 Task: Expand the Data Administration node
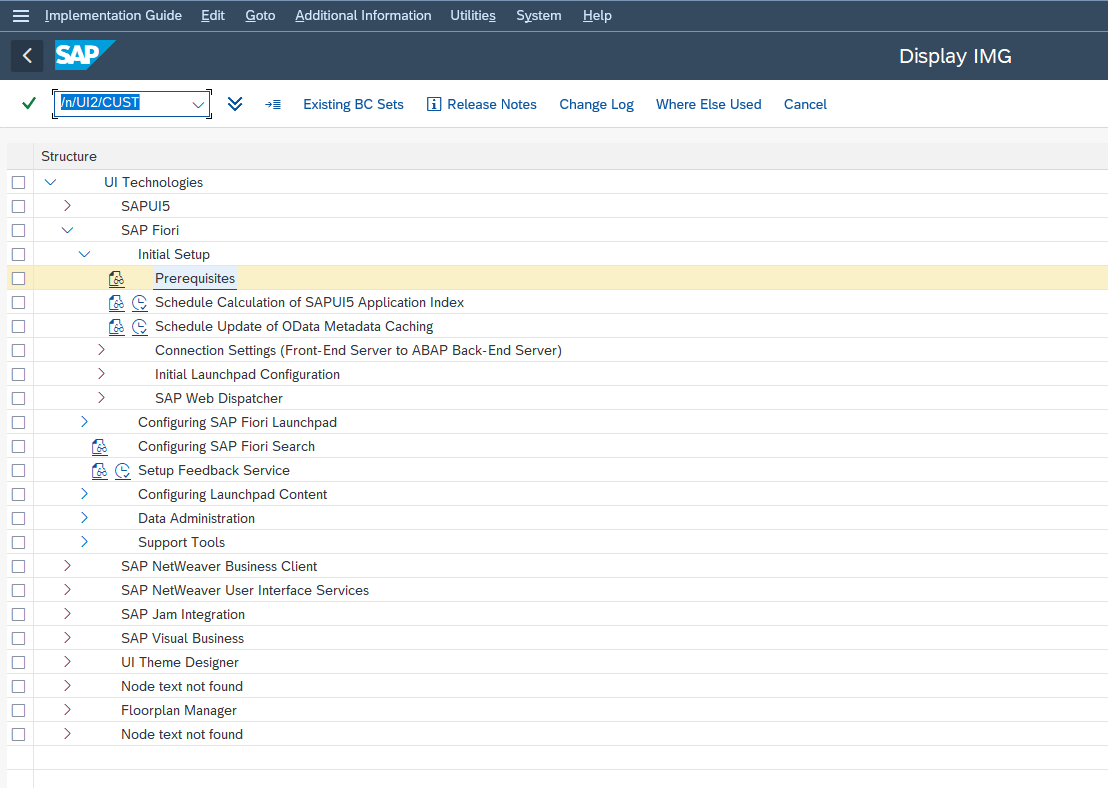(84, 518)
